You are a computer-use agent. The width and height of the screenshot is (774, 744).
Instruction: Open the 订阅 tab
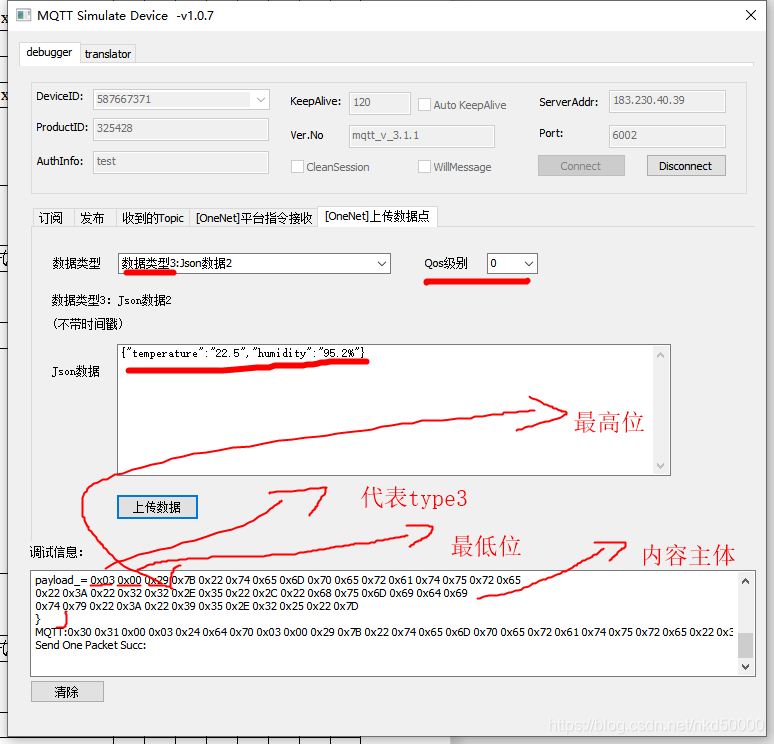tap(51, 218)
